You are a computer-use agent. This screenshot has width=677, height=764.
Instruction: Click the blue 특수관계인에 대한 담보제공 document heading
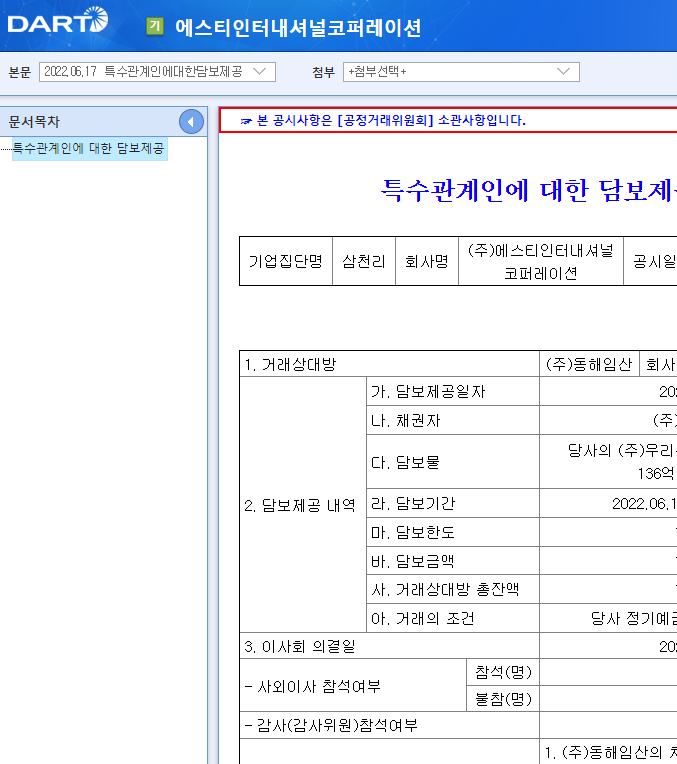(528, 190)
